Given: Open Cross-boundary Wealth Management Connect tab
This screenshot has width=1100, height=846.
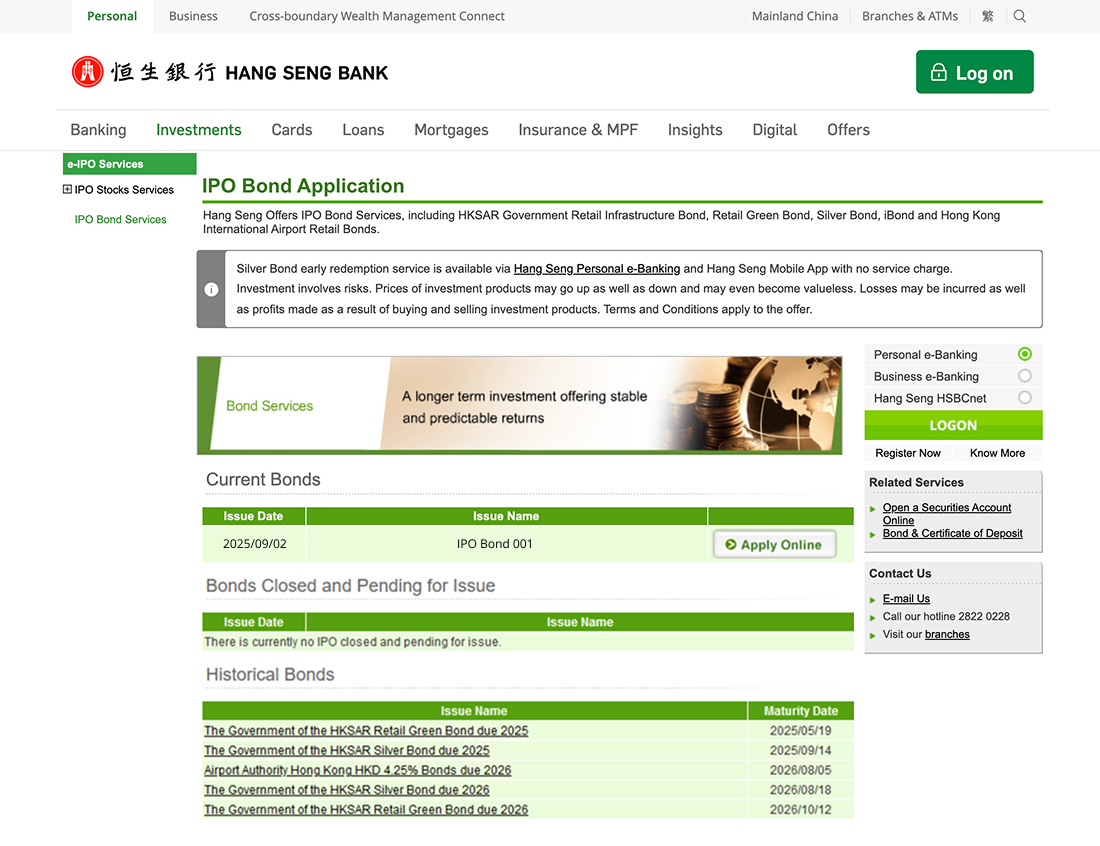Looking at the screenshot, I should [377, 16].
